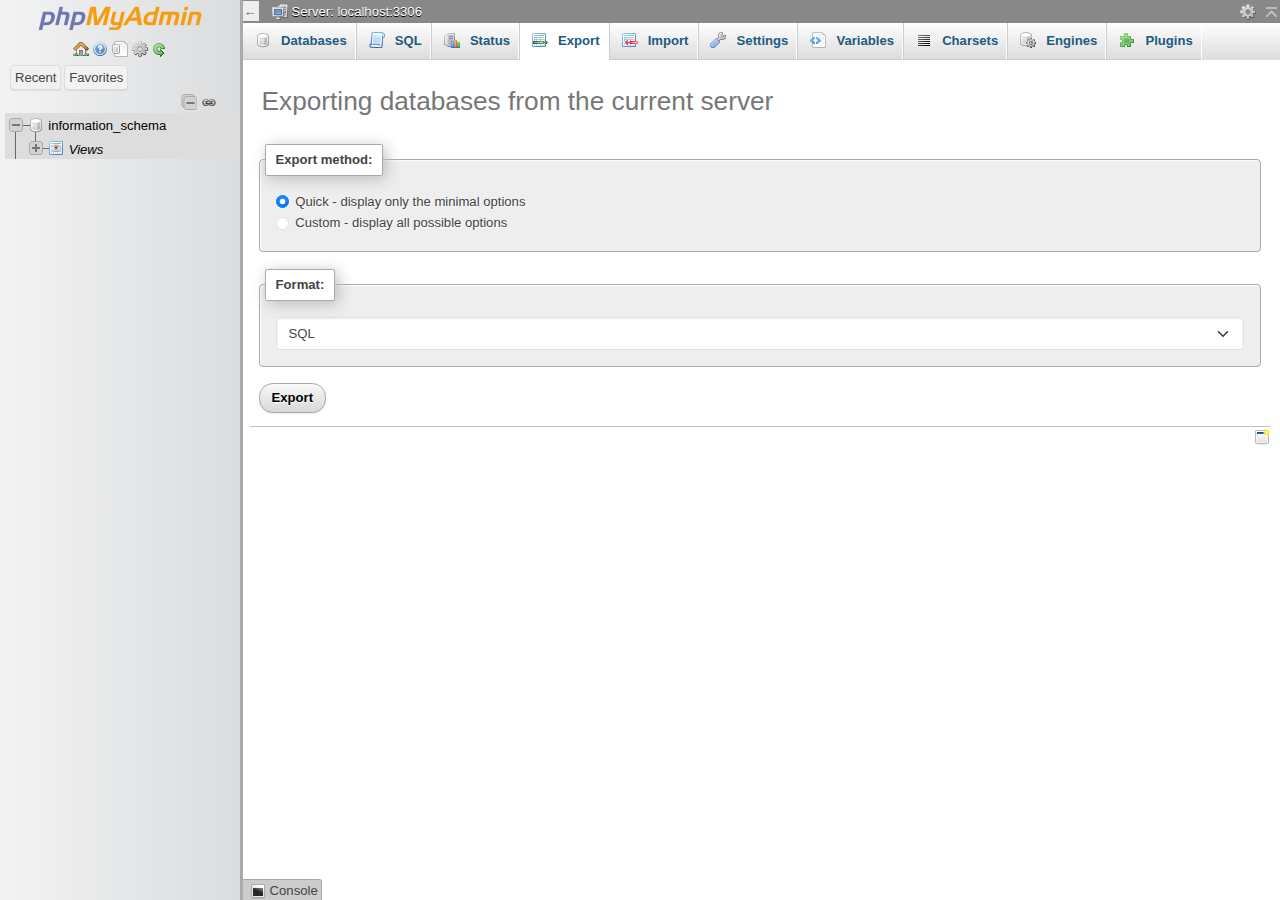Screen dimensions: 1280x900
Task: Click the collapse top bar arrow icon
Action: 1271,11
